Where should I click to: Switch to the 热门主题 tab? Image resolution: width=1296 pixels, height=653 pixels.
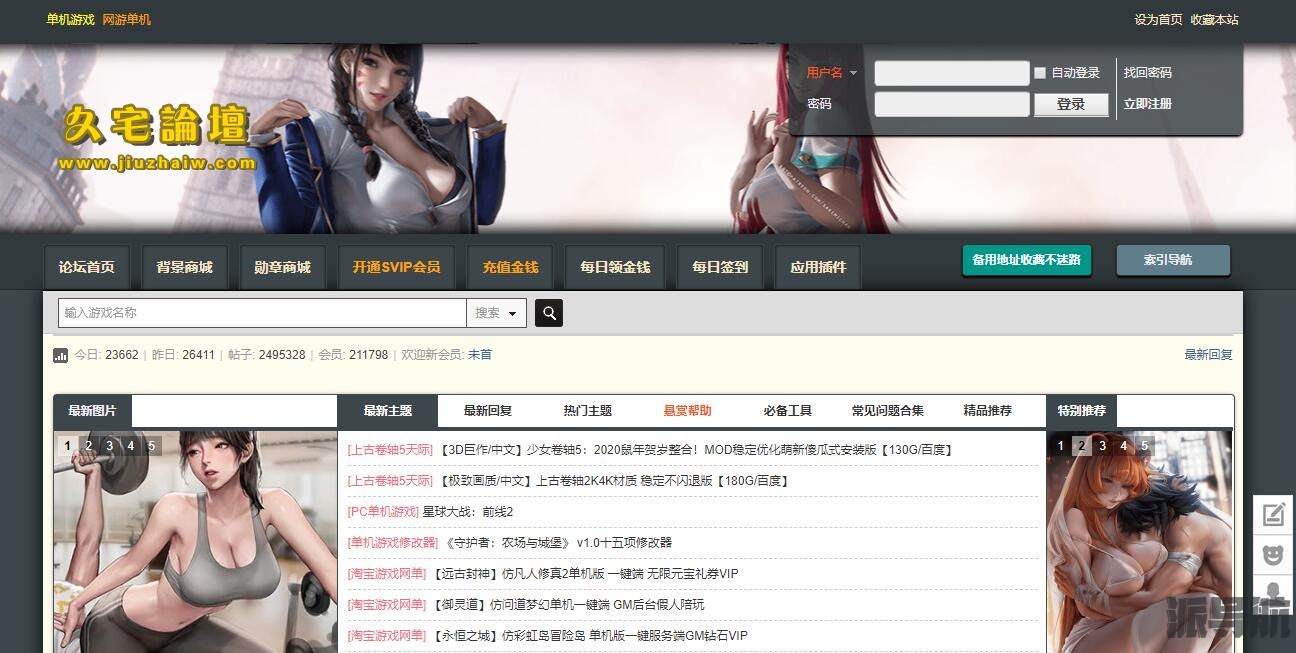click(588, 411)
